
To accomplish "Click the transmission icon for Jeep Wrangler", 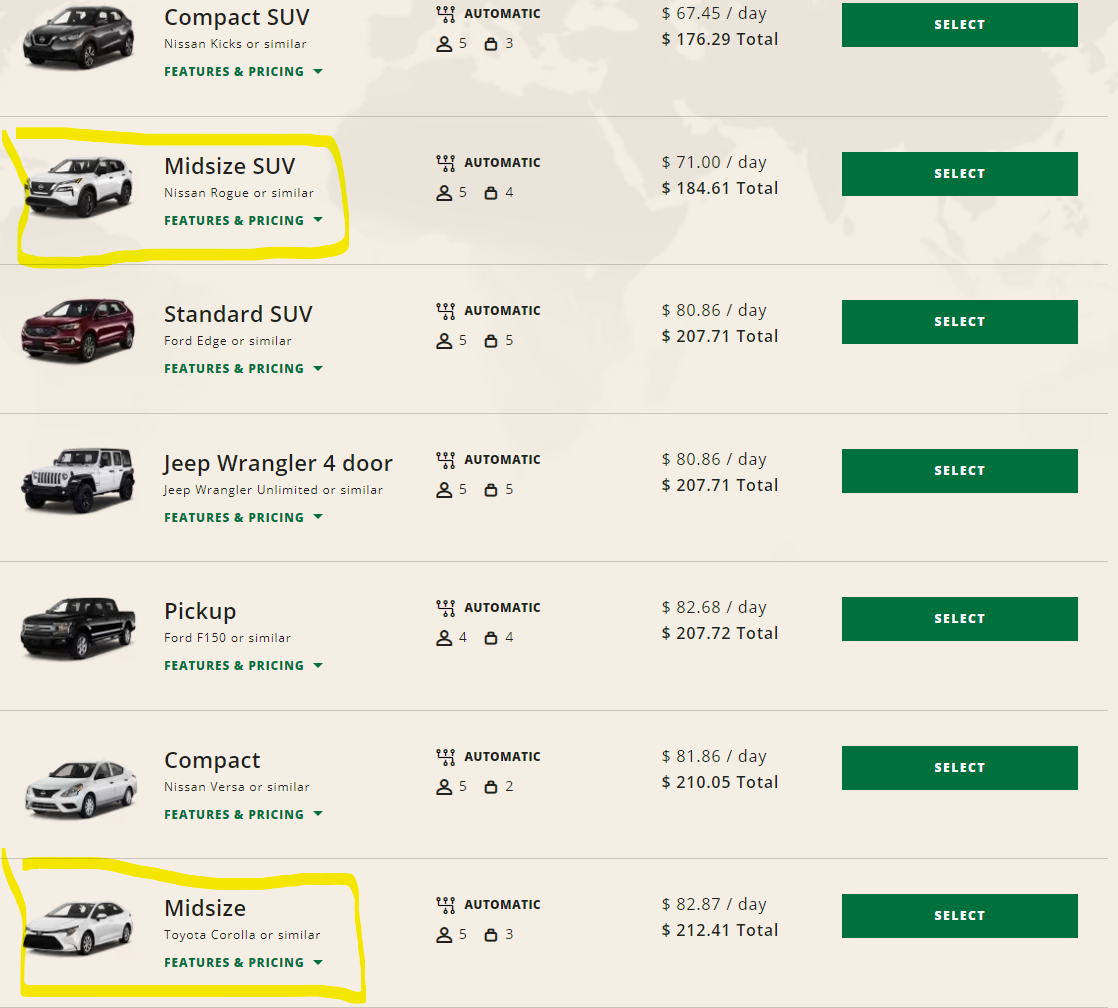I will [x=446, y=460].
